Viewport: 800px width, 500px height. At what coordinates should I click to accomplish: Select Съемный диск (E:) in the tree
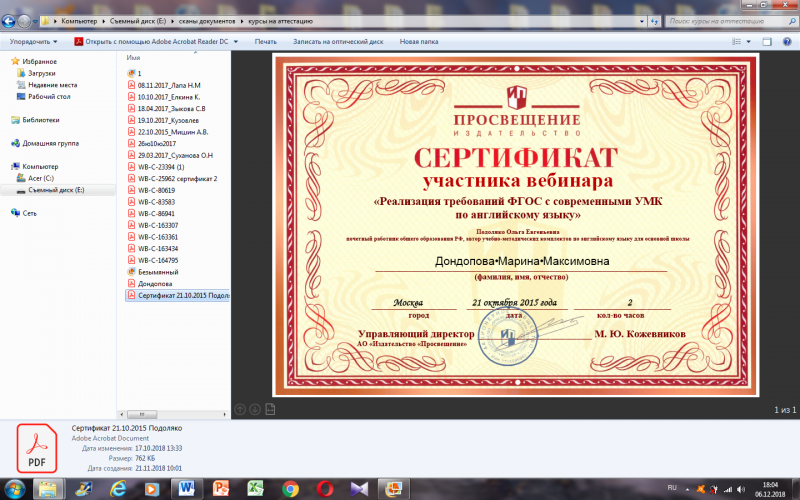[56, 190]
